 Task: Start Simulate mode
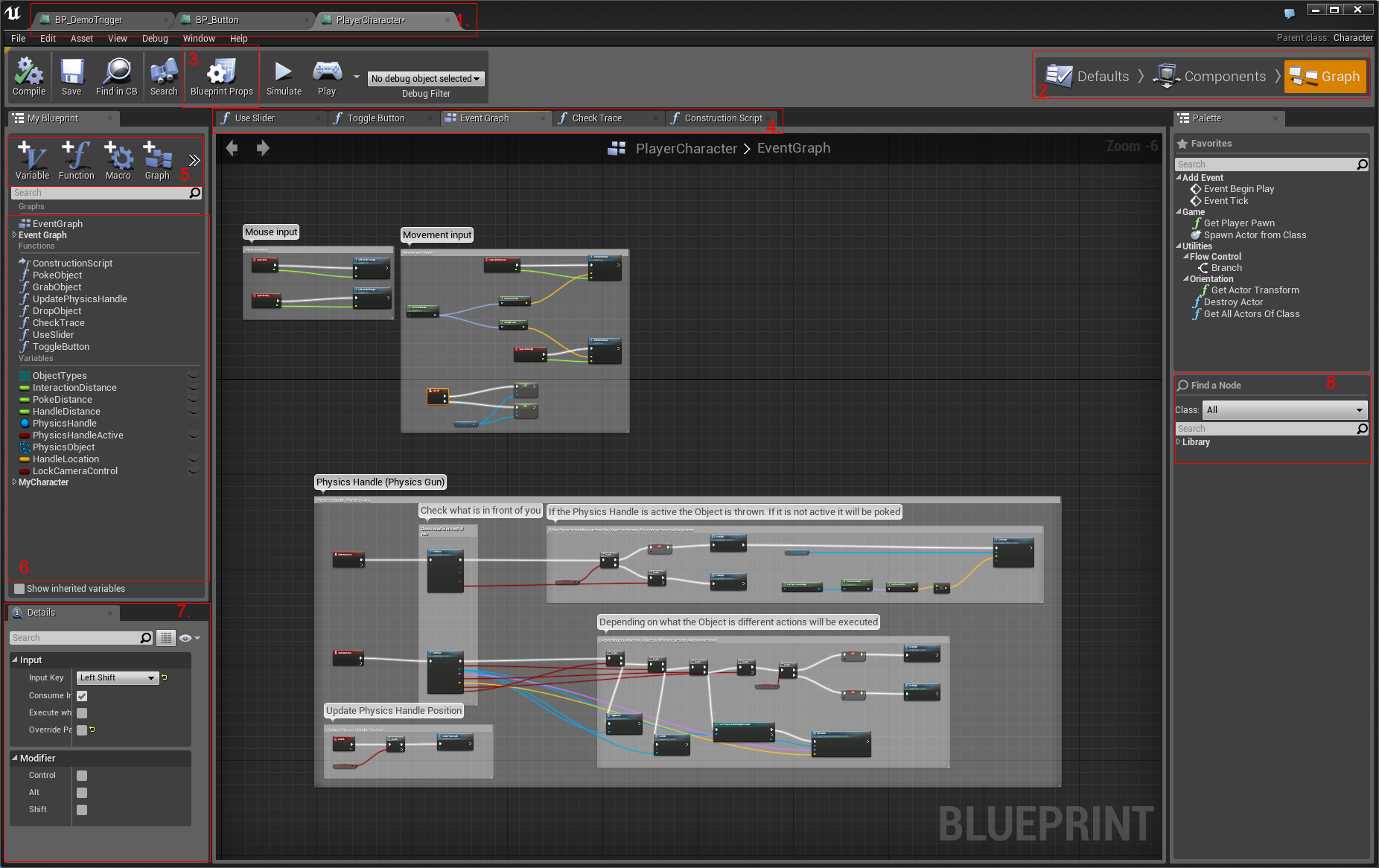click(284, 77)
